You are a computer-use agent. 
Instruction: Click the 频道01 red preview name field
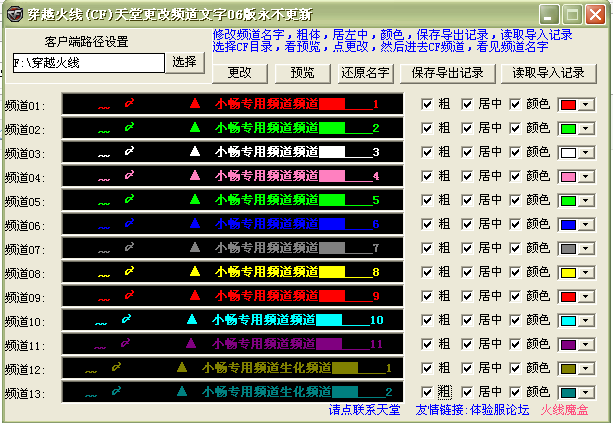(232, 104)
